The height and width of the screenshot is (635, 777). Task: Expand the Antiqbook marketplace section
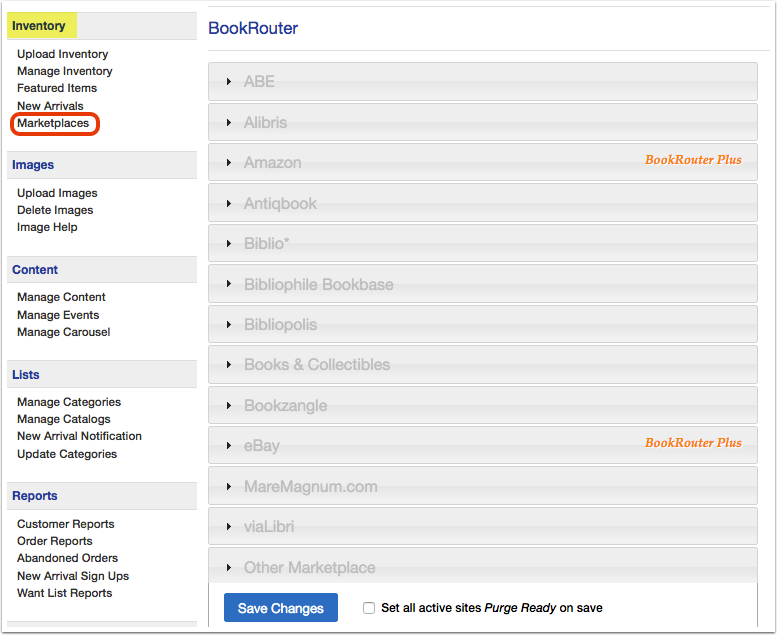click(x=483, y=203)
